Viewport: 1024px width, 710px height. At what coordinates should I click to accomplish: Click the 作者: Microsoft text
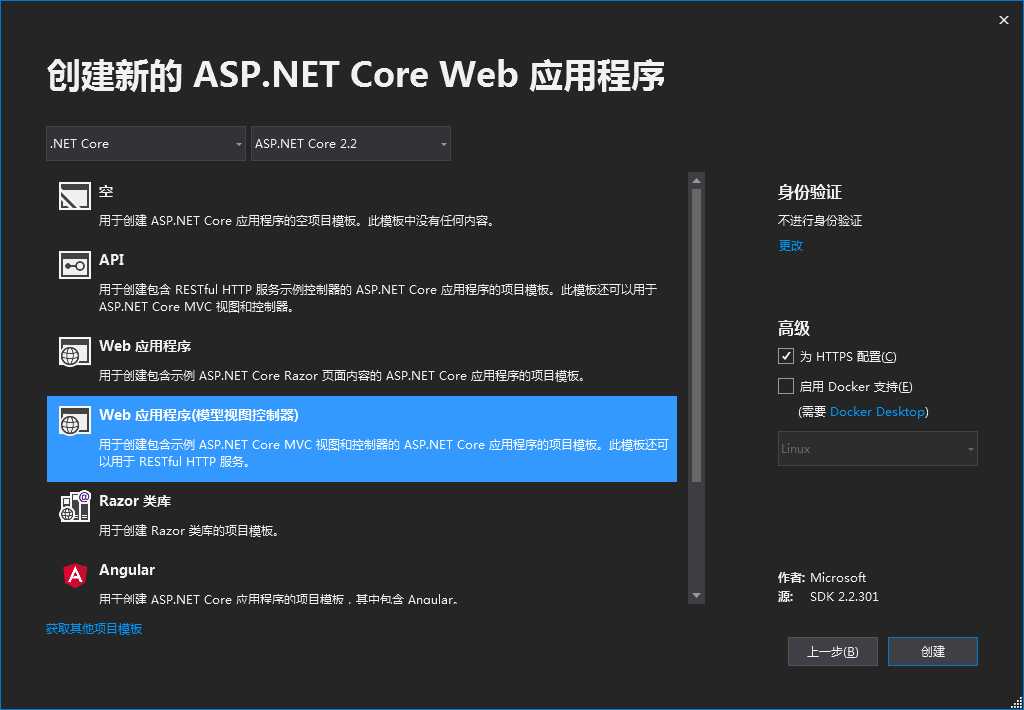click(822, 577)
